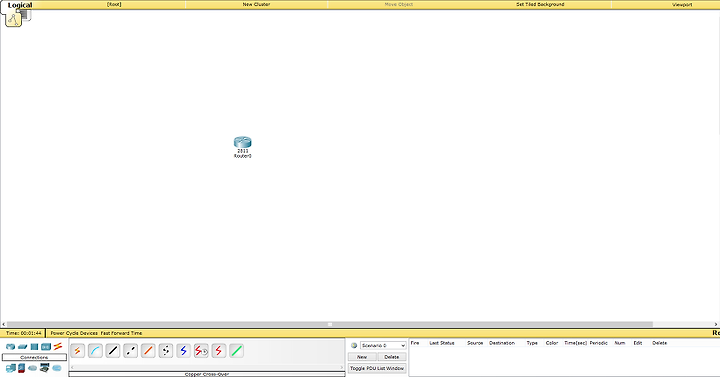Image resolution: width=720 pixels, height=377 pixels.
Task: Select the WAN Emulation cloud category icon
Action: [33, 368]
